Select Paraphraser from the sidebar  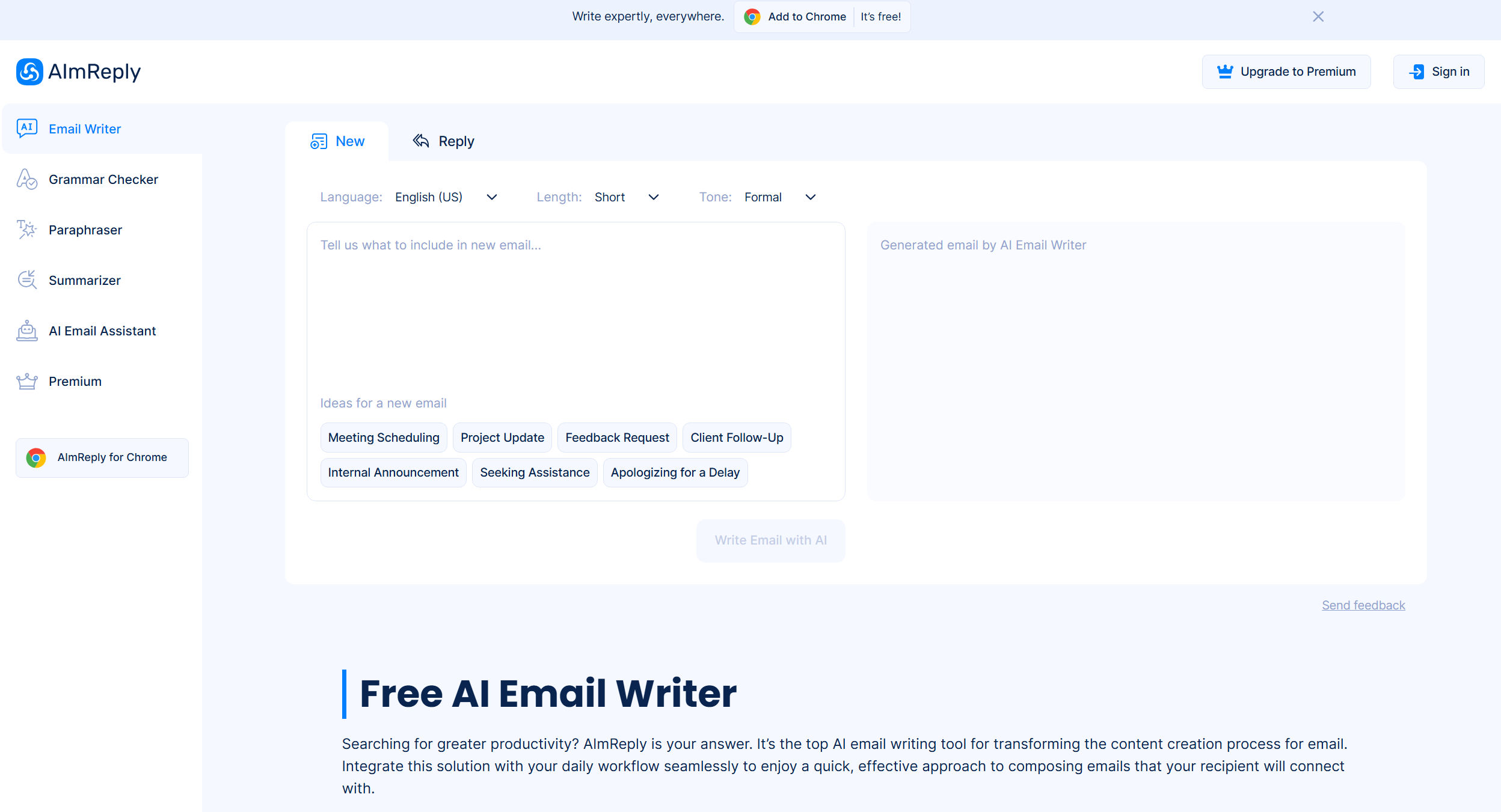[x=102, y=230]
